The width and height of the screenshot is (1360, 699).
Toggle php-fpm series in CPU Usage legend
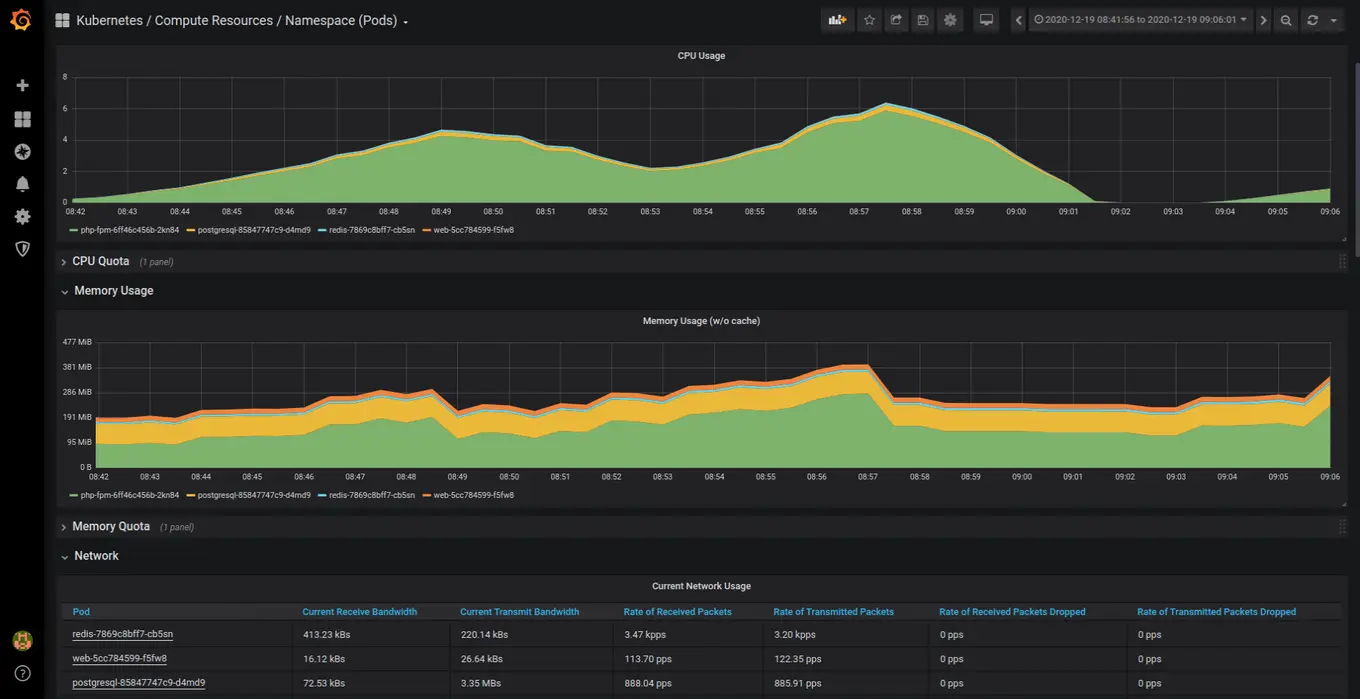point(130,230)
